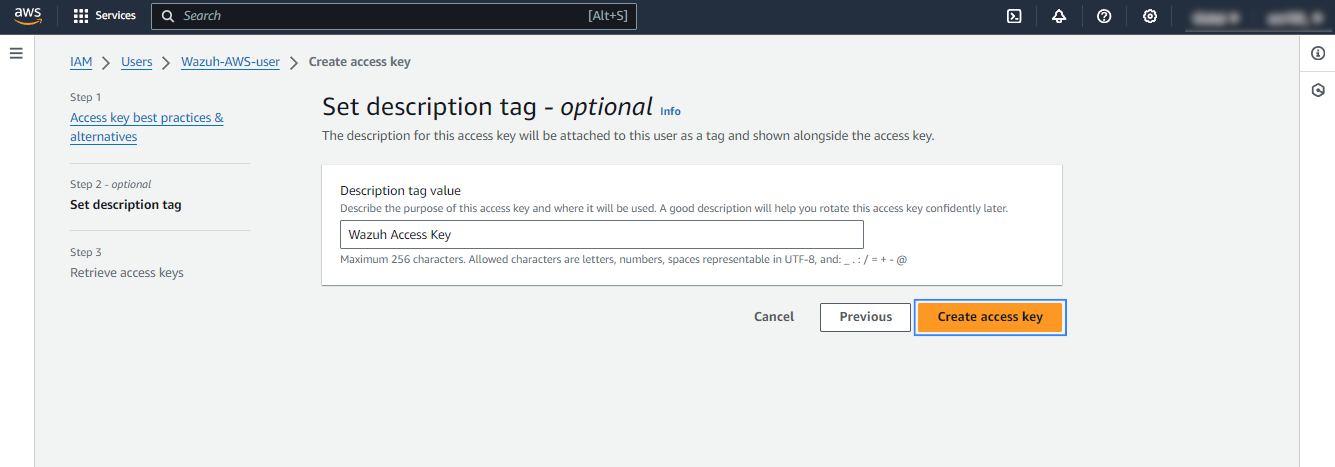Click the AWS logo home icon
1335x467 pixels.
coord(27,16)
